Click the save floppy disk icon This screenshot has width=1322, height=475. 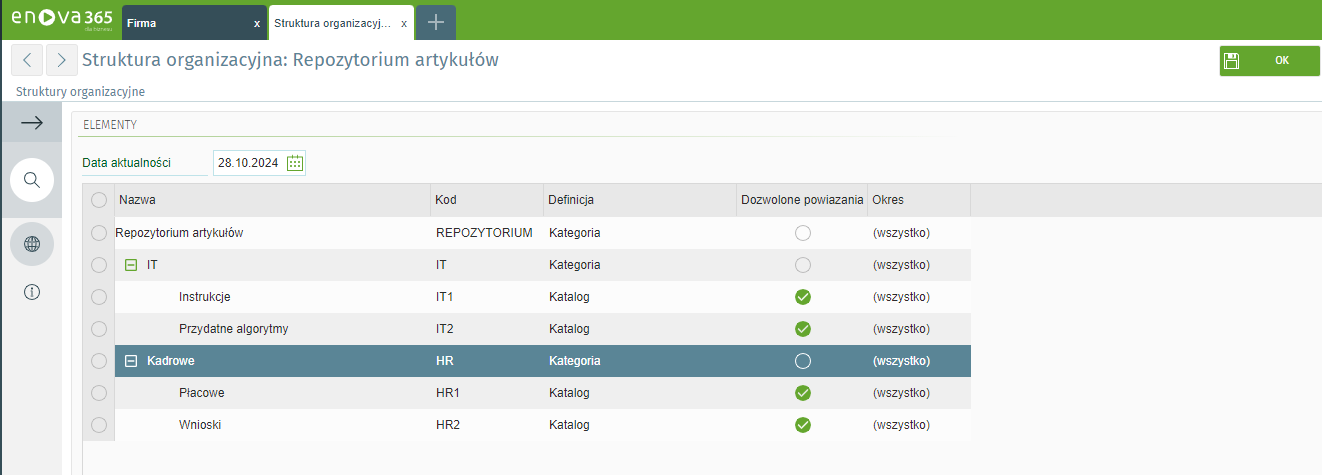1232,61
